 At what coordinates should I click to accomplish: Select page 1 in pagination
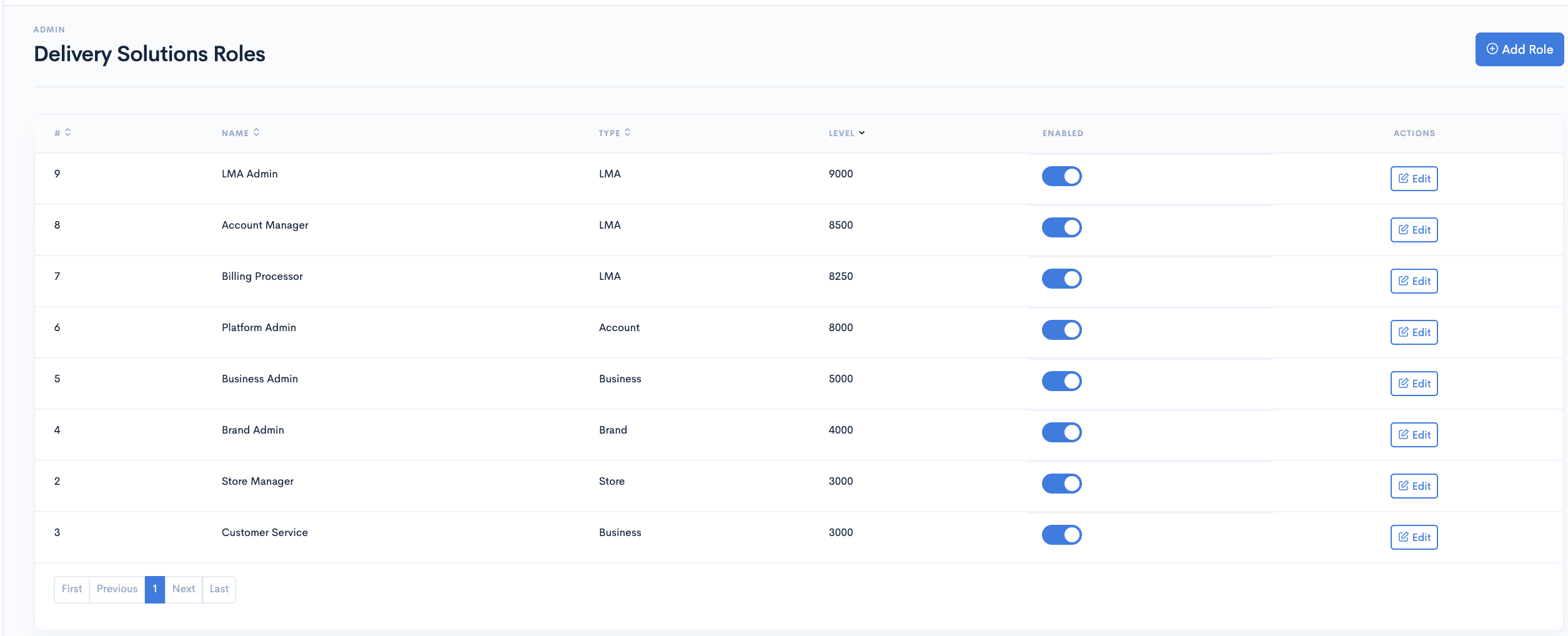click(x=155, y=589)
